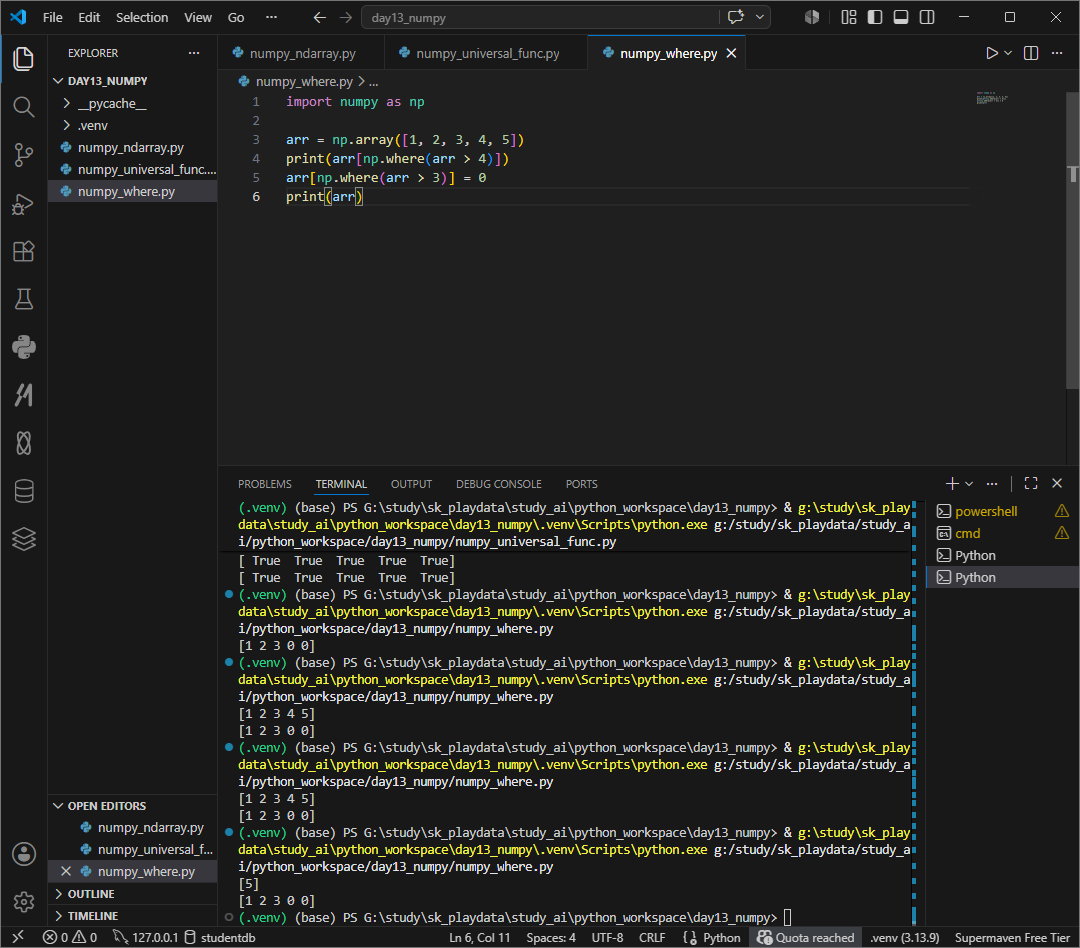This screenshot has height=948, width=1080.
Task: Switch to the PORTS panel tab
Action: tap(581, 484)
